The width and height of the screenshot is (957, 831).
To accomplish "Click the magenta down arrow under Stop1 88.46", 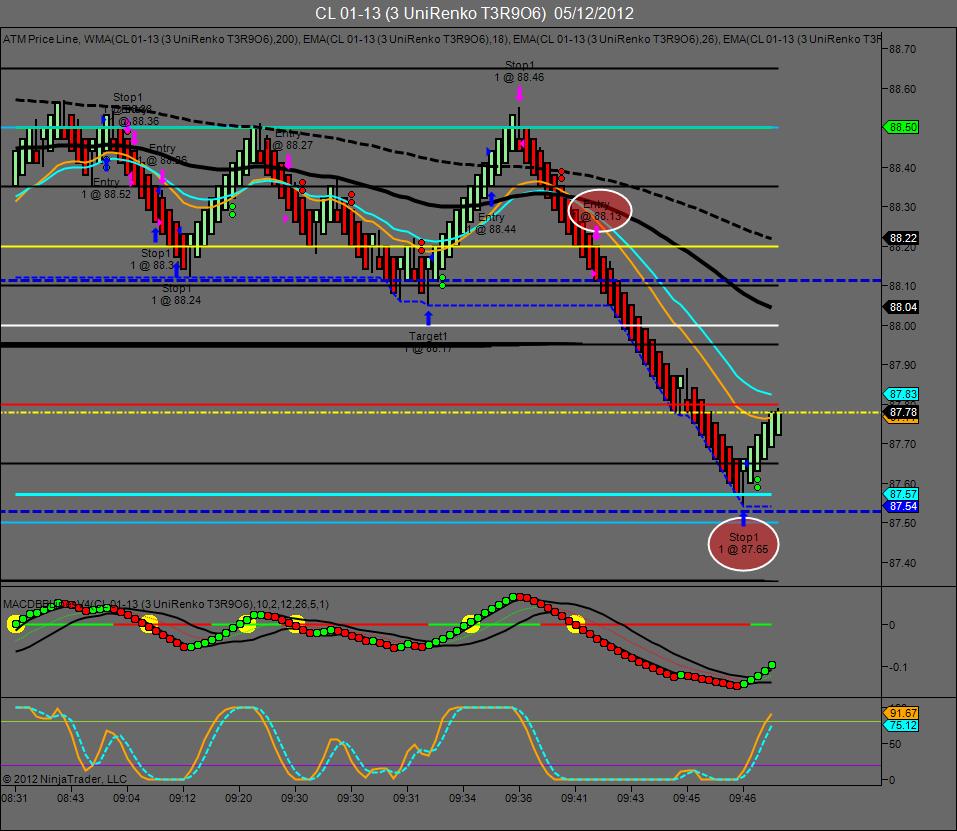I will (x=519, y=93).
